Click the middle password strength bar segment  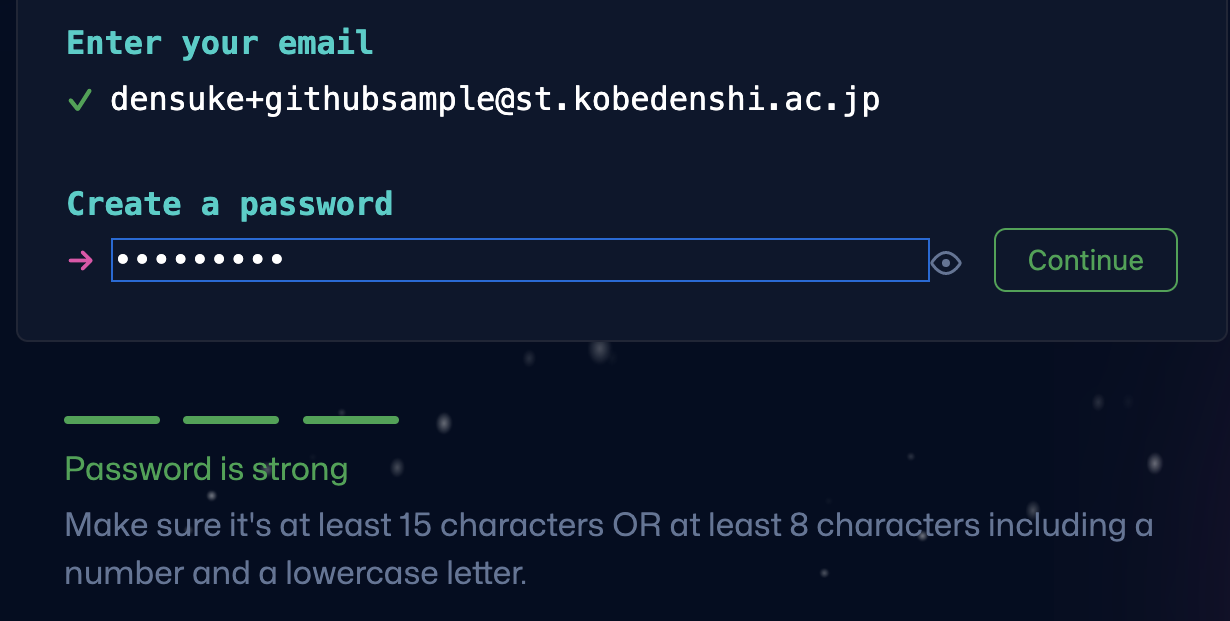click(x=231, y=420)
